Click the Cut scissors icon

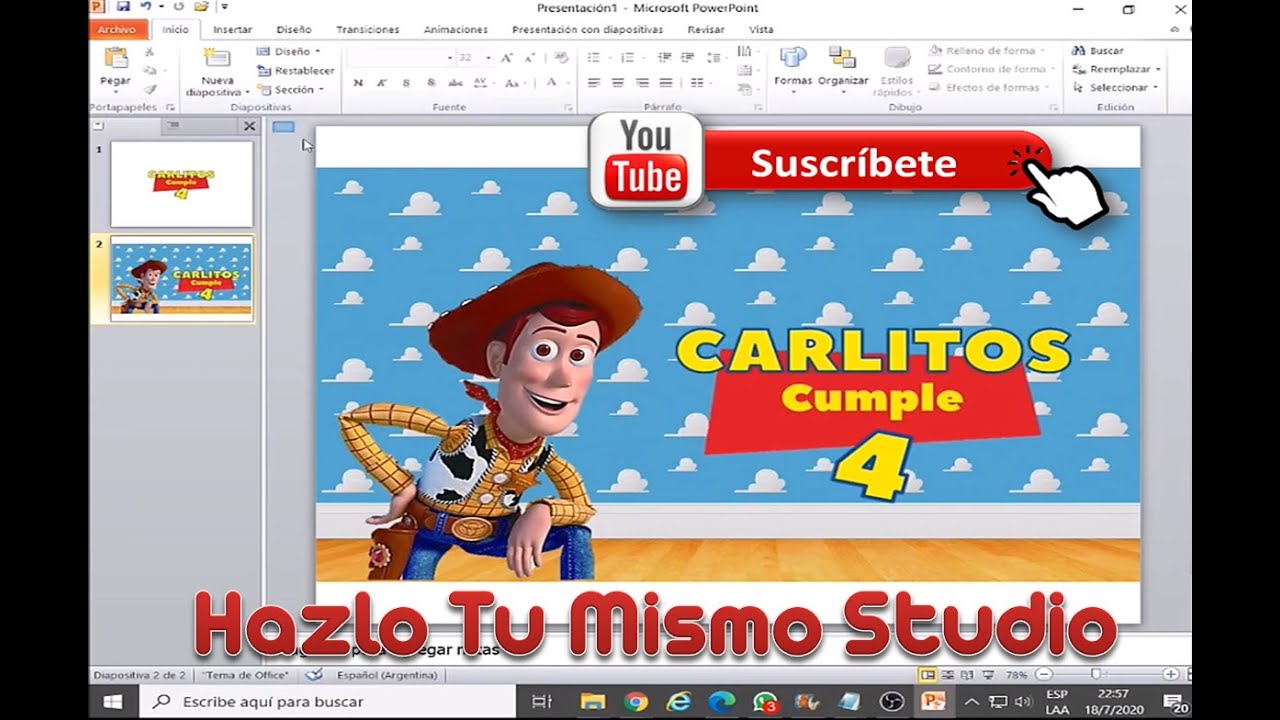(x=150, y=51)
